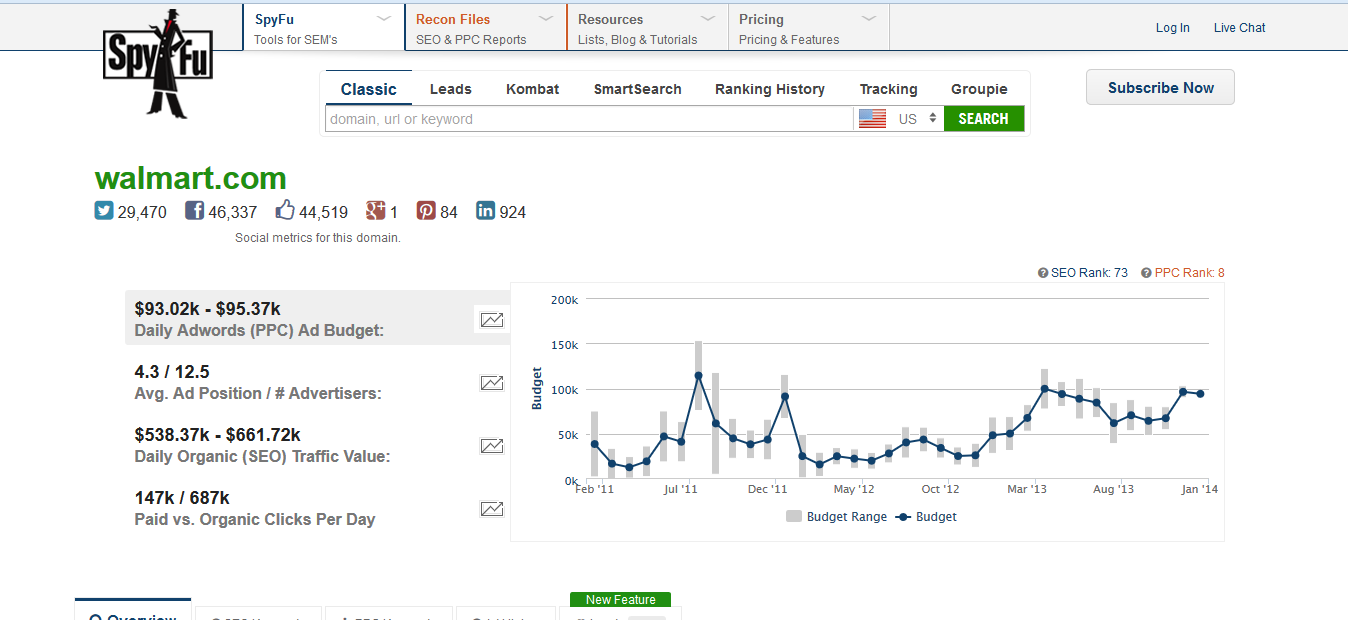Toggle the Budget Range legend series

pyautogui.click(x=836, y=517)
